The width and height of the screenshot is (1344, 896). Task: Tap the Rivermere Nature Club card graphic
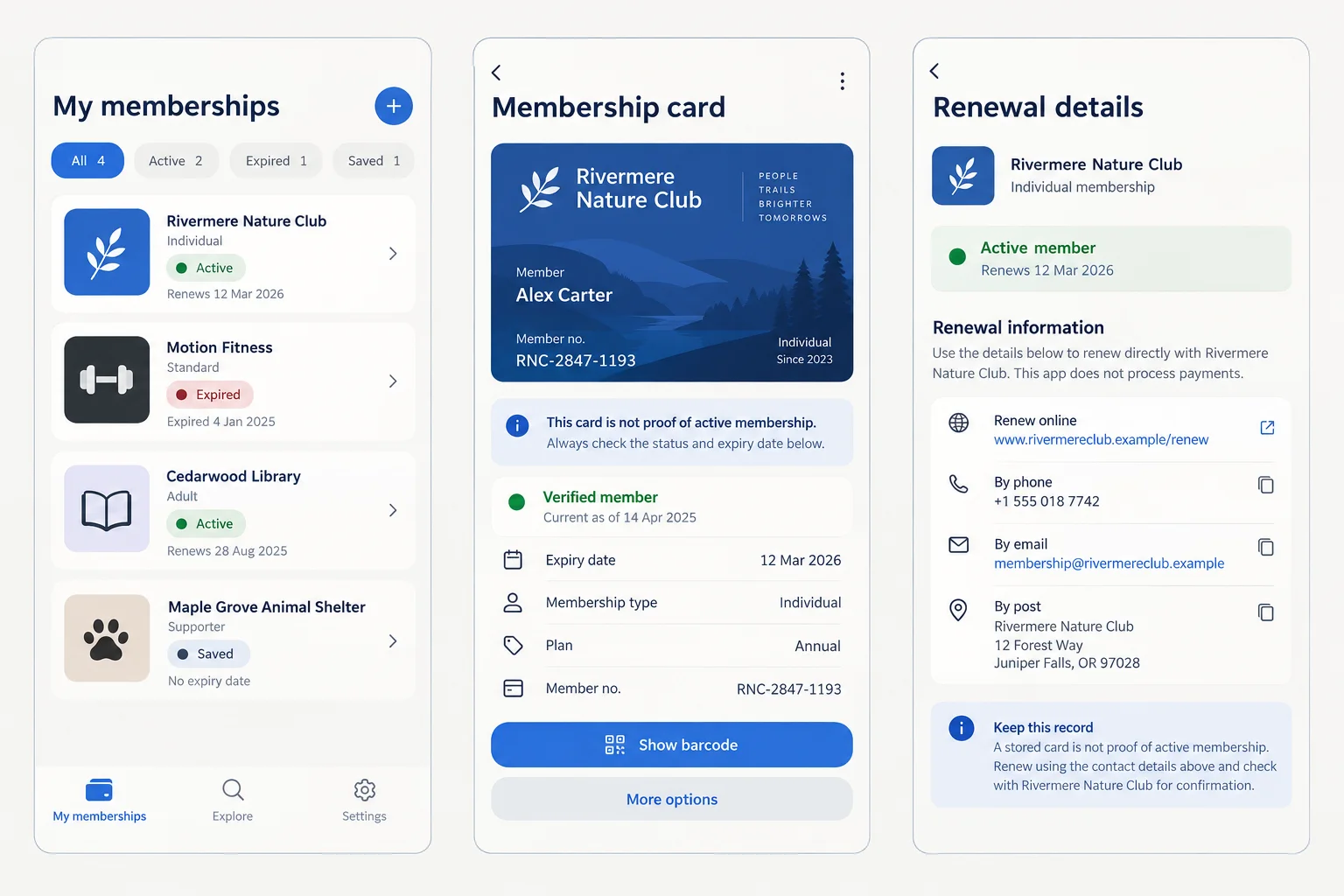[672, 262]
